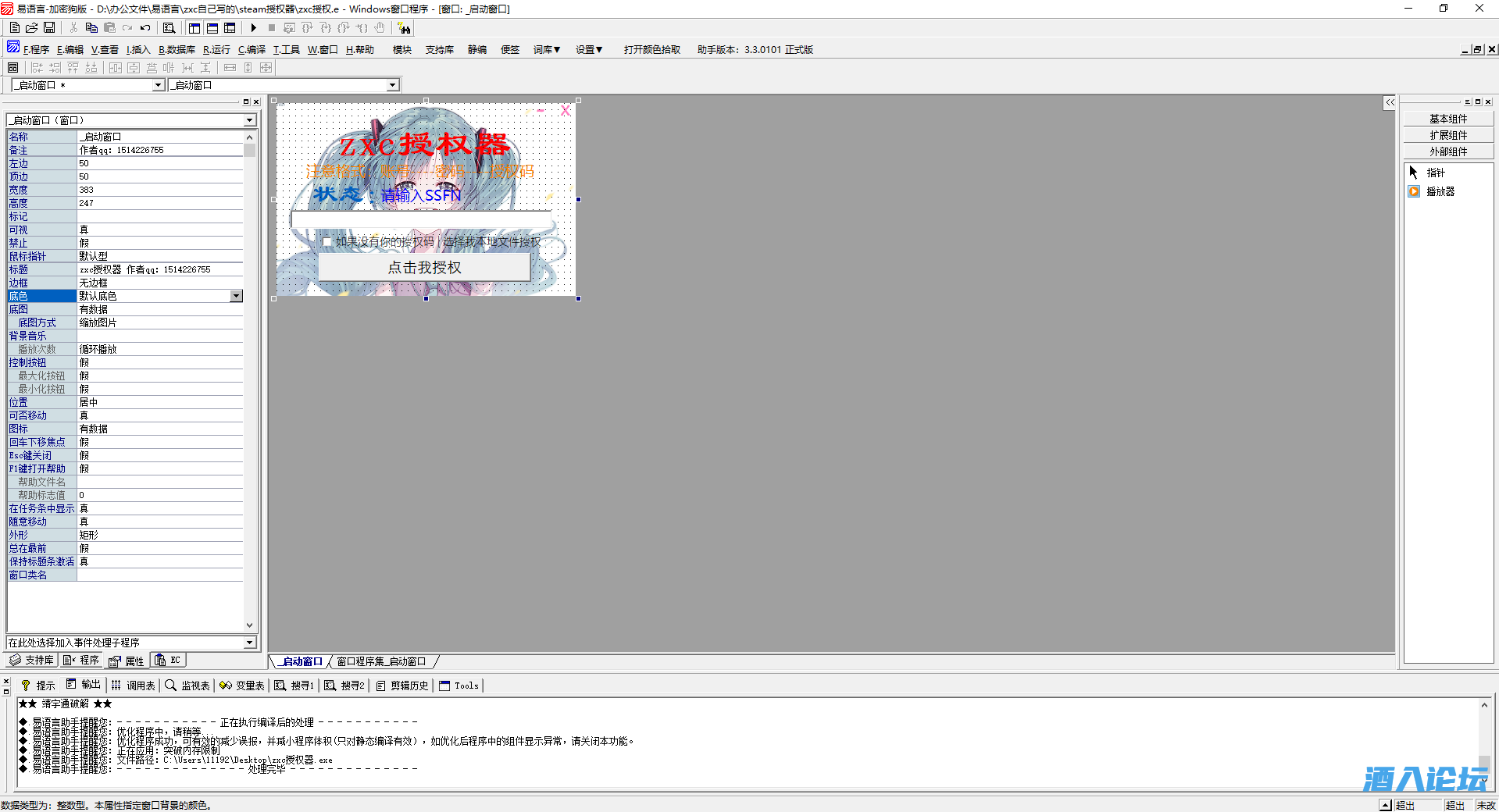Switch to the EC tab at panel bottom

(168, 660)
